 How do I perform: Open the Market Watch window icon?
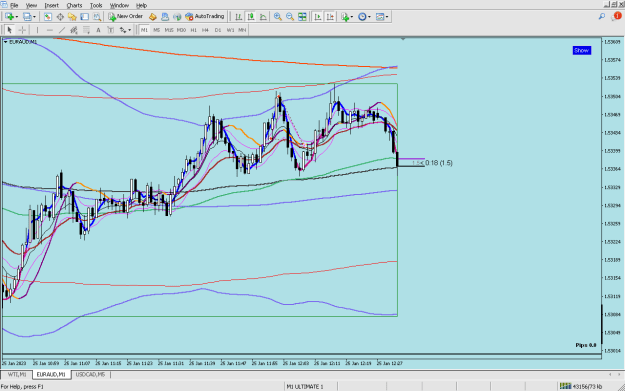[48, 17]
